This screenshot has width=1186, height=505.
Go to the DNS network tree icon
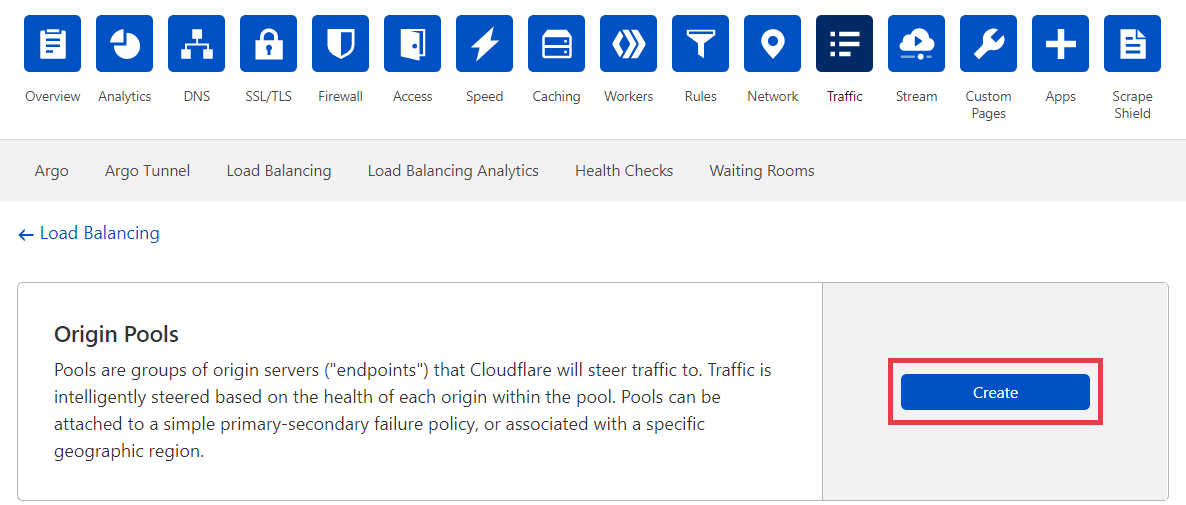pos(196,44)
